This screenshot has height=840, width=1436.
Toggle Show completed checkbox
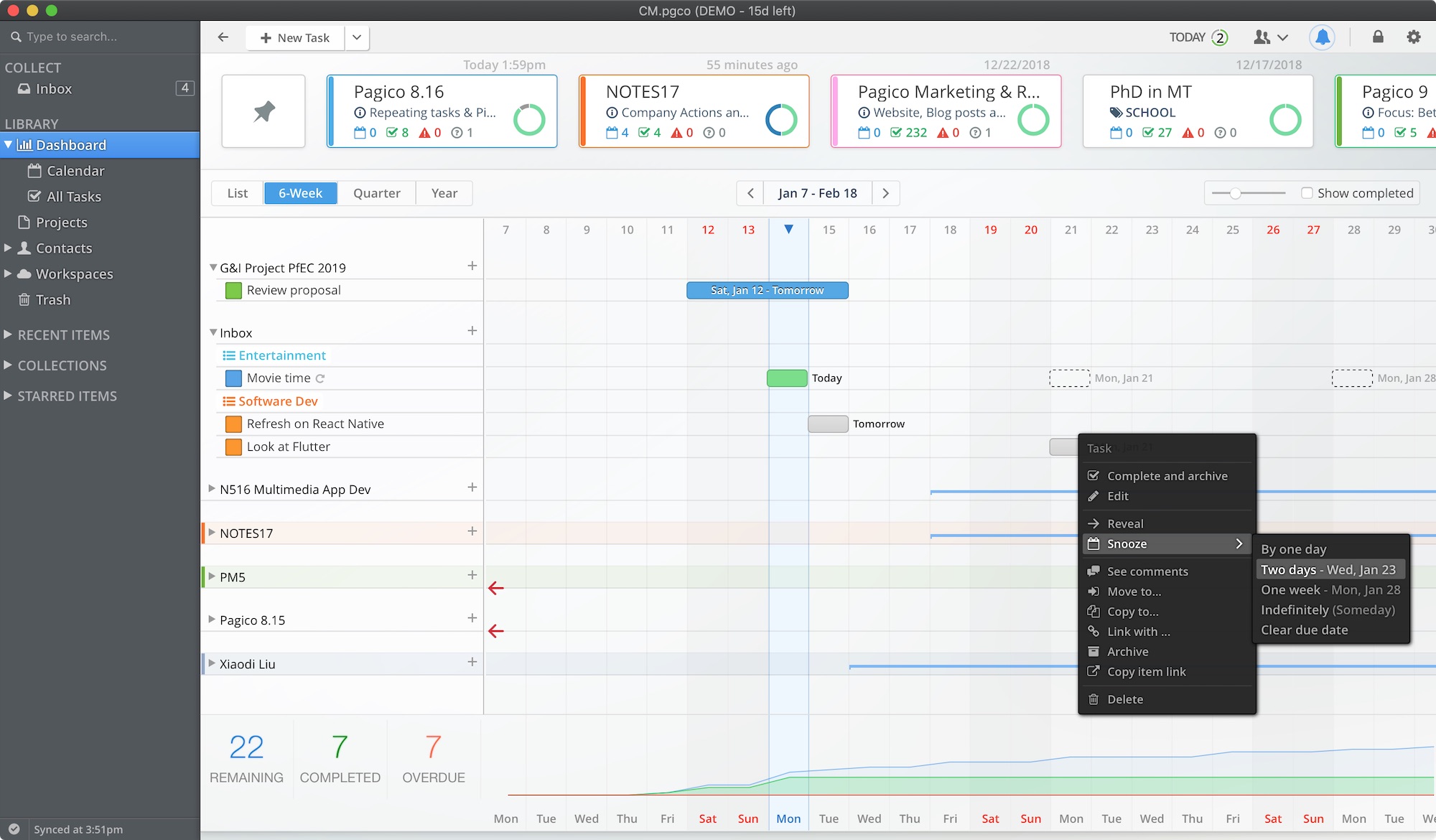(x=1307, y=193)
